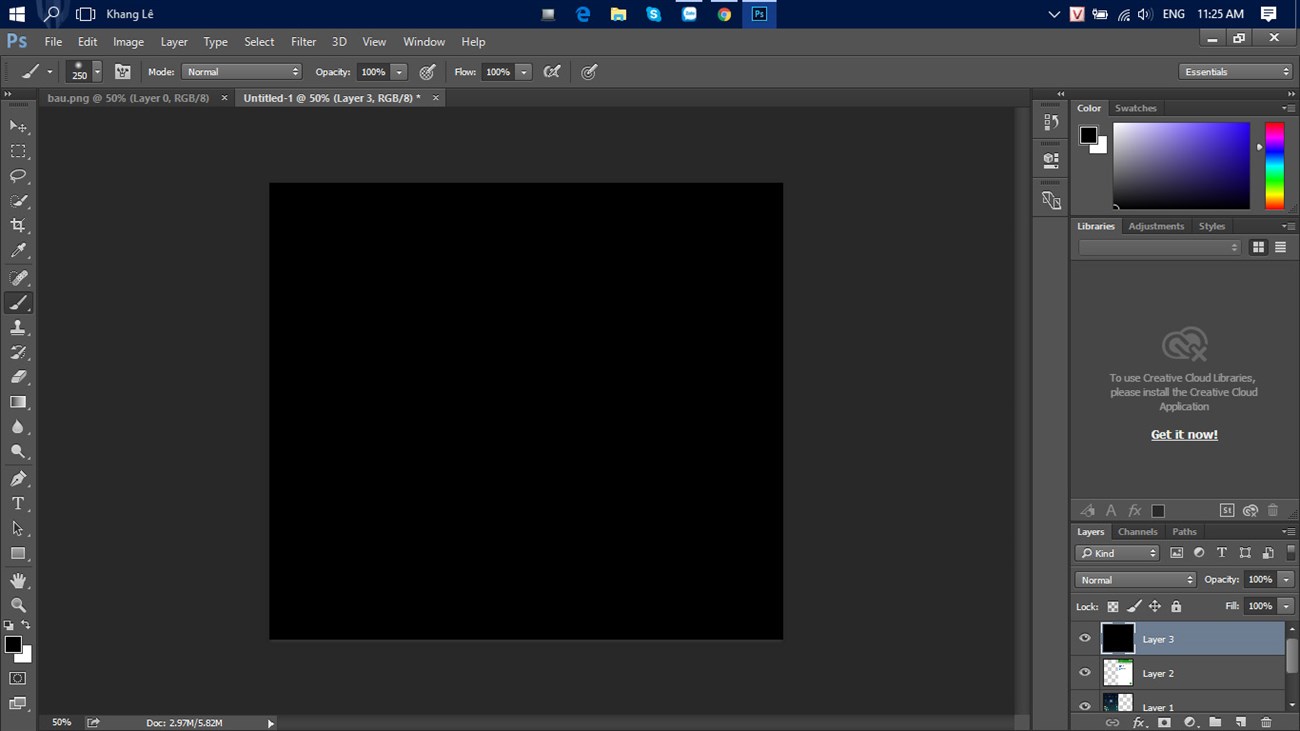Screen dimensions: 1300x731
Task: Click the foreground color swatch in toolbox
Action: [12, 644]
